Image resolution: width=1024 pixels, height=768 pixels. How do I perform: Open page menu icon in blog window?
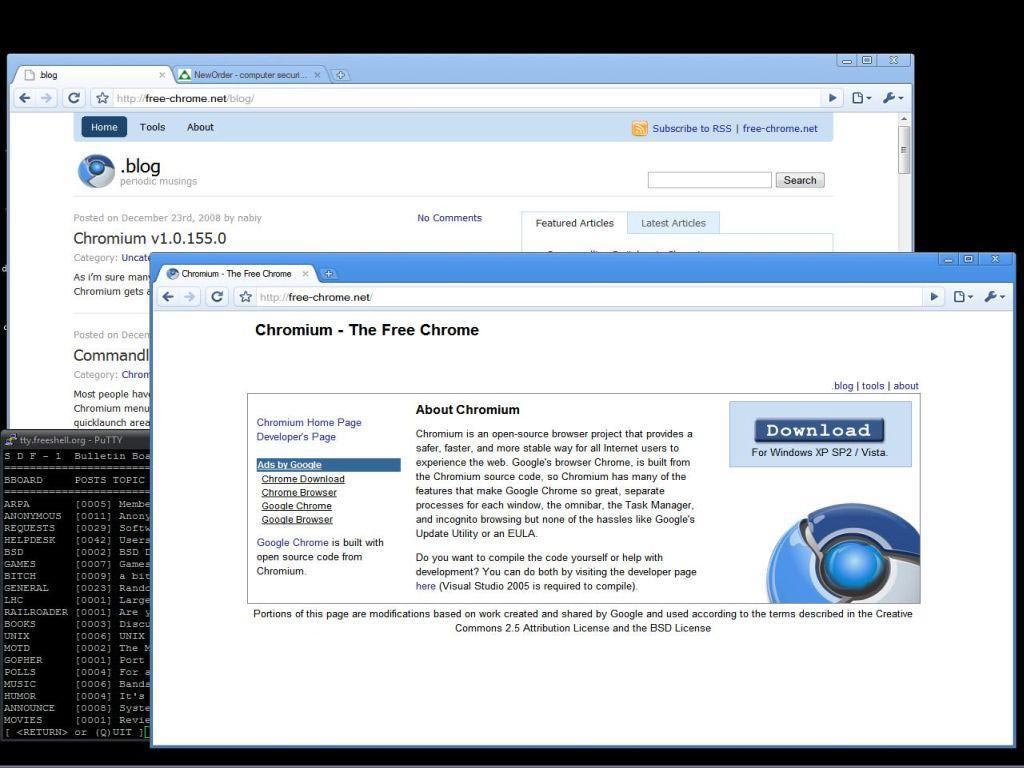(x=861, y=98)
